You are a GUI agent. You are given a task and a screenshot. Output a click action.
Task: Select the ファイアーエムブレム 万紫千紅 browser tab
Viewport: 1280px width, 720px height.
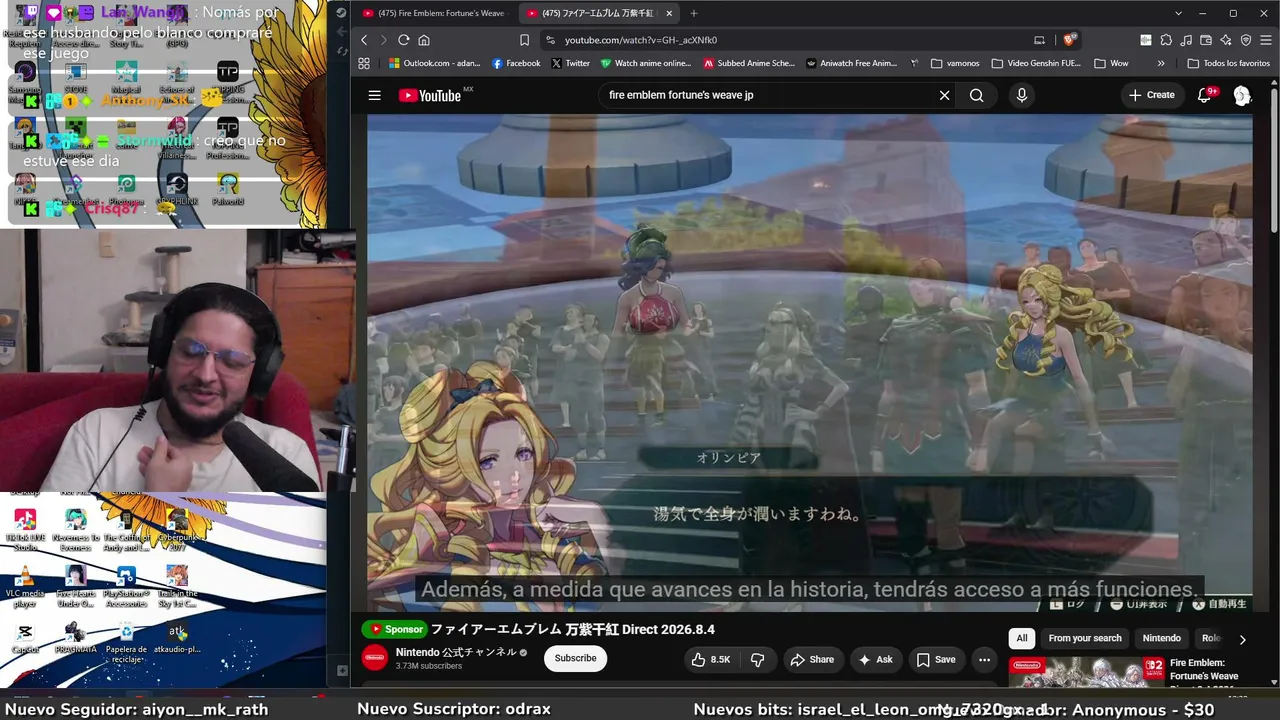(x=598, y=13)
